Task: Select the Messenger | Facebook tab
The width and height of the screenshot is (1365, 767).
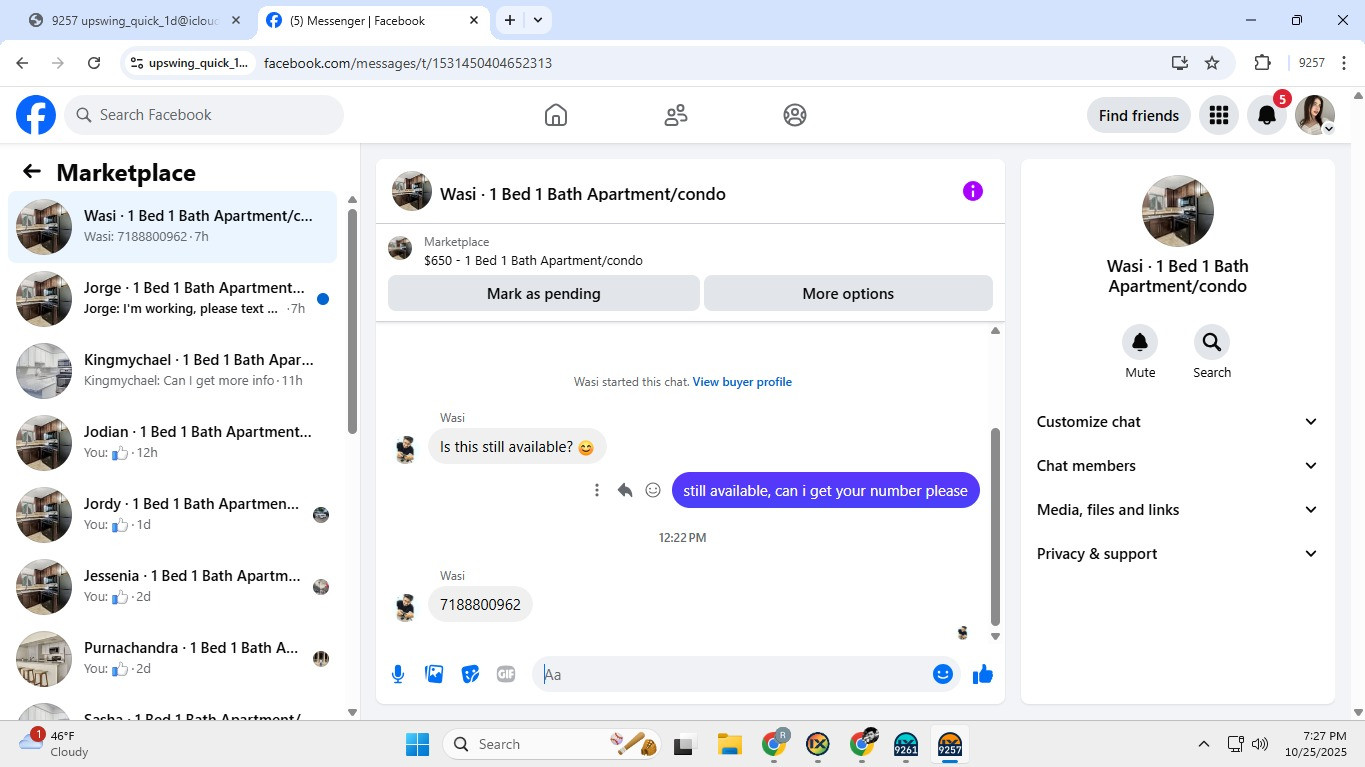Action: 373,20
